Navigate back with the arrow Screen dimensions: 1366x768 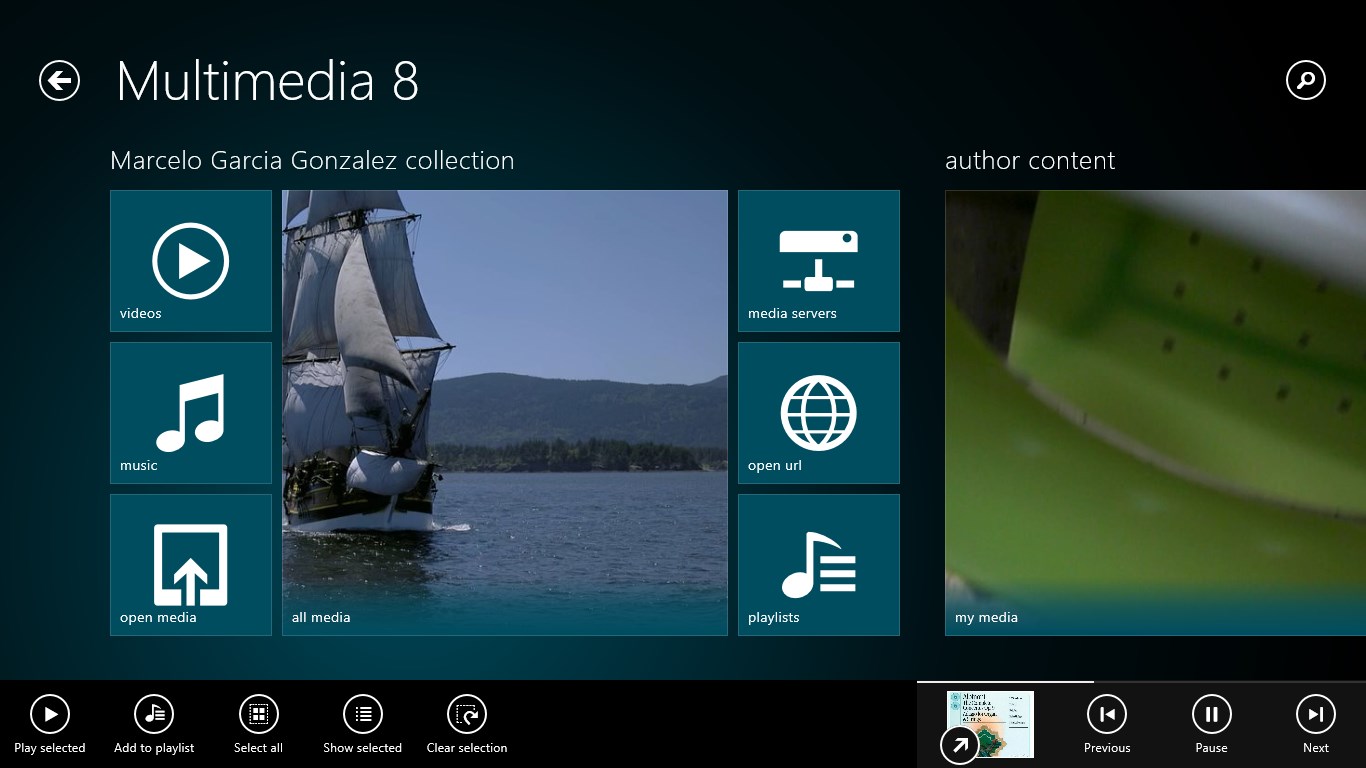(x=58, y=80)
